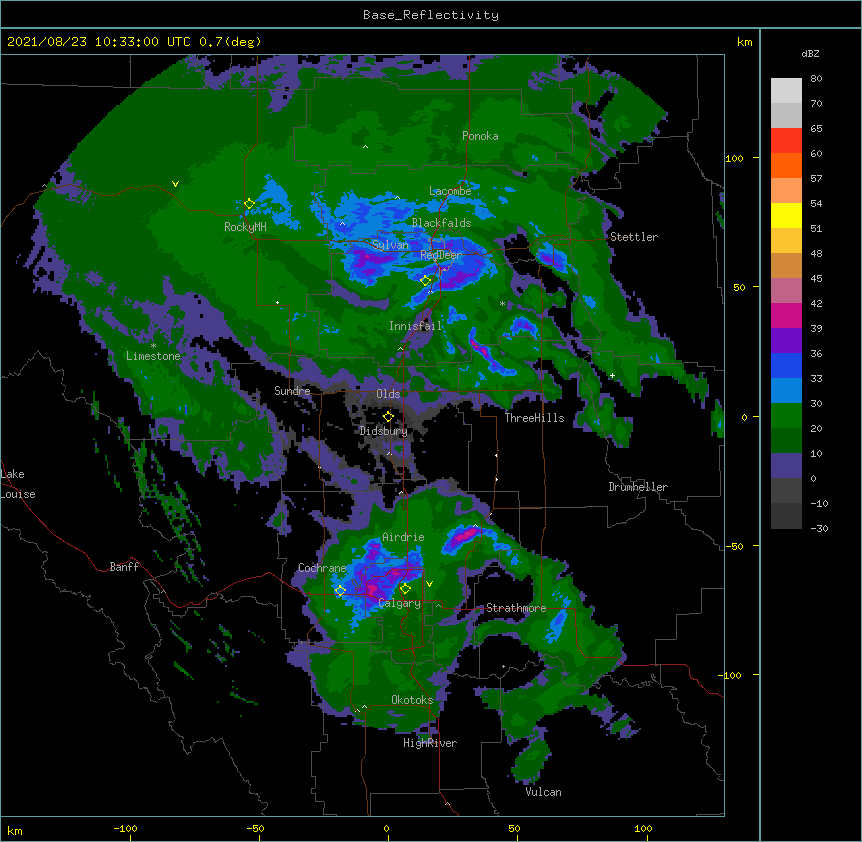Click the Ponoka town label

(x=480, y=136)
